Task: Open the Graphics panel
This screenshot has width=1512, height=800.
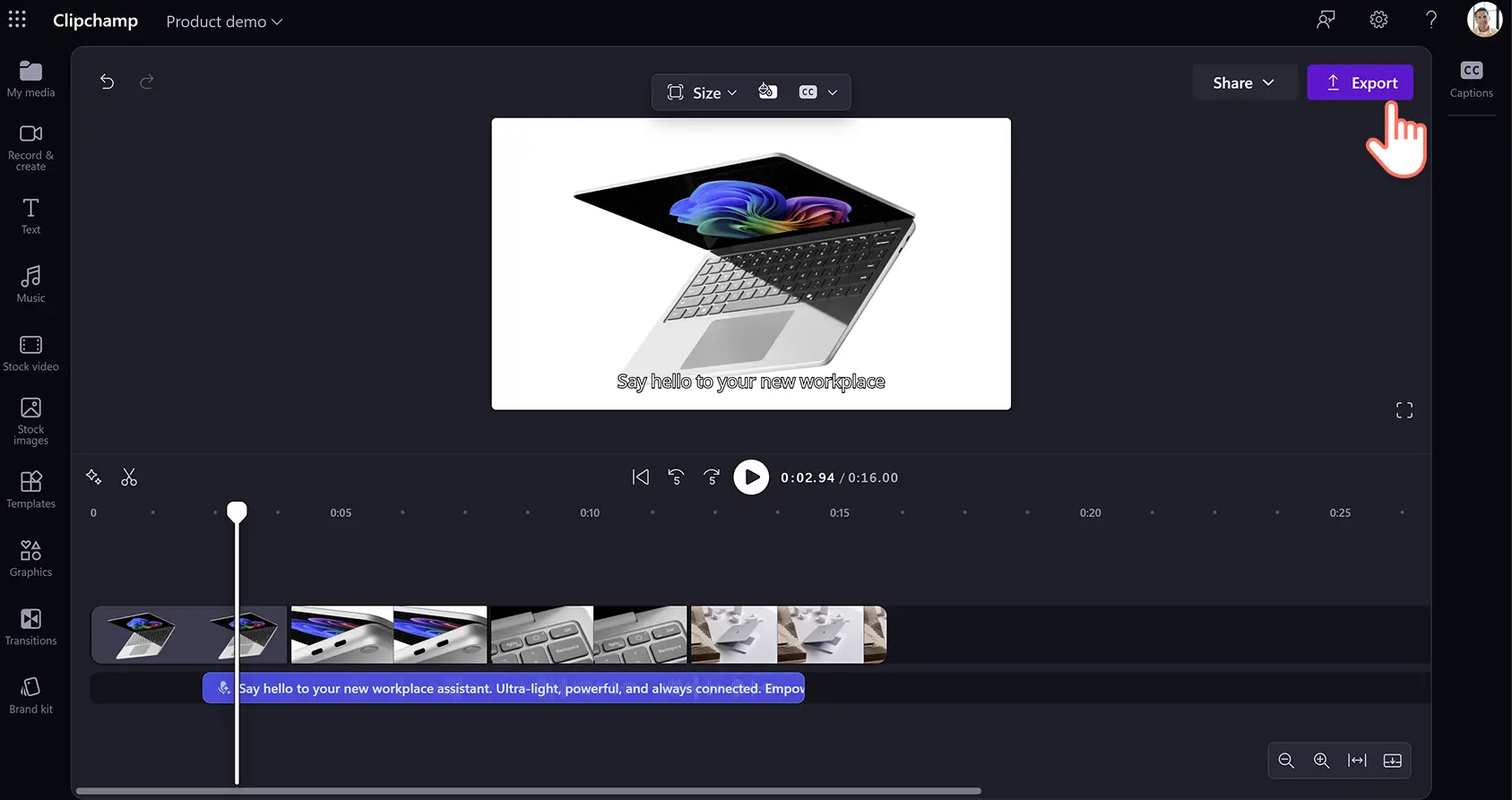Action: click(30, 558)
